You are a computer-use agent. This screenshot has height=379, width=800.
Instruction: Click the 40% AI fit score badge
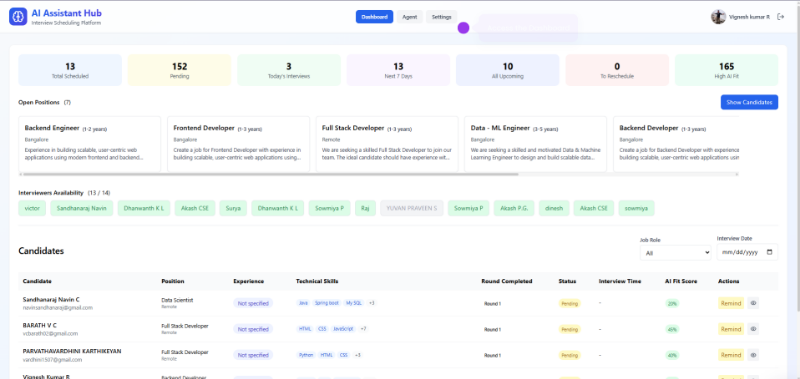tap(672, 355)
